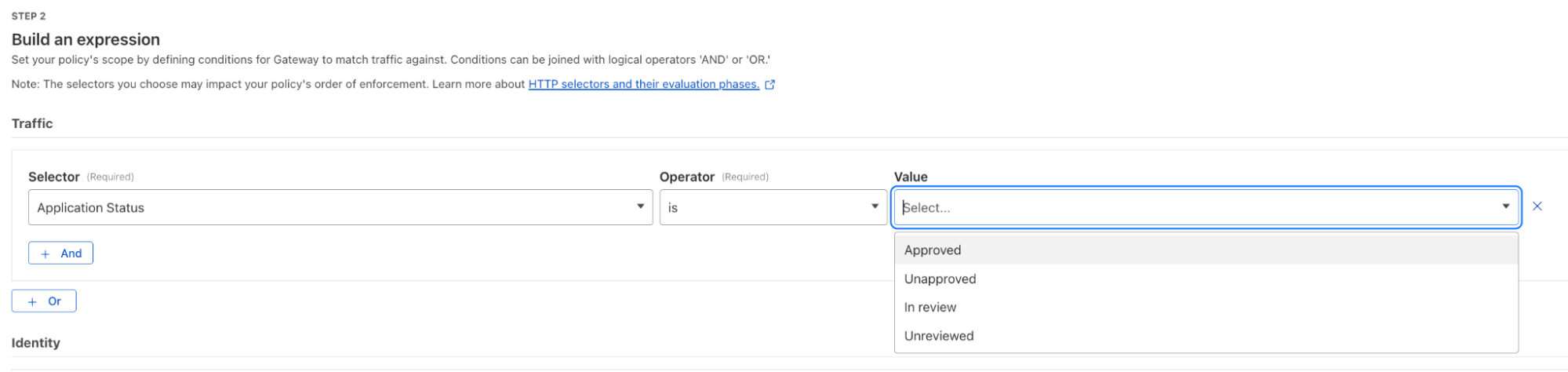Open HTTP selectors and their evaluation phases link

pyautogui.click(x=643, y=84)
